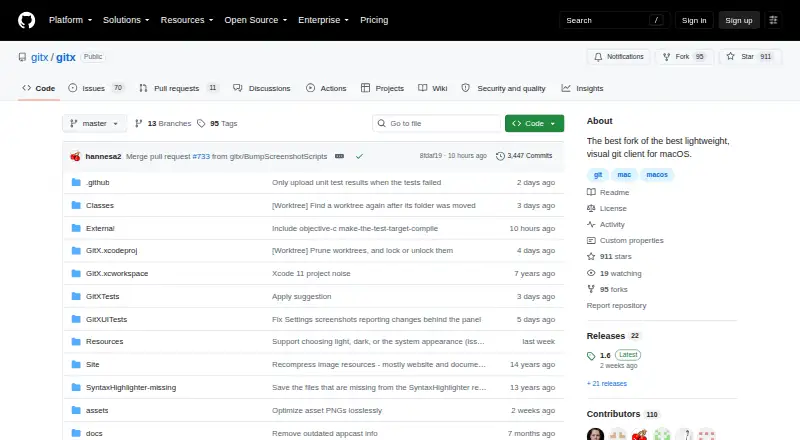Open the header menu icon beside Sign up
The height and width of the screenshot is (440, 800).
pos(773,20)
